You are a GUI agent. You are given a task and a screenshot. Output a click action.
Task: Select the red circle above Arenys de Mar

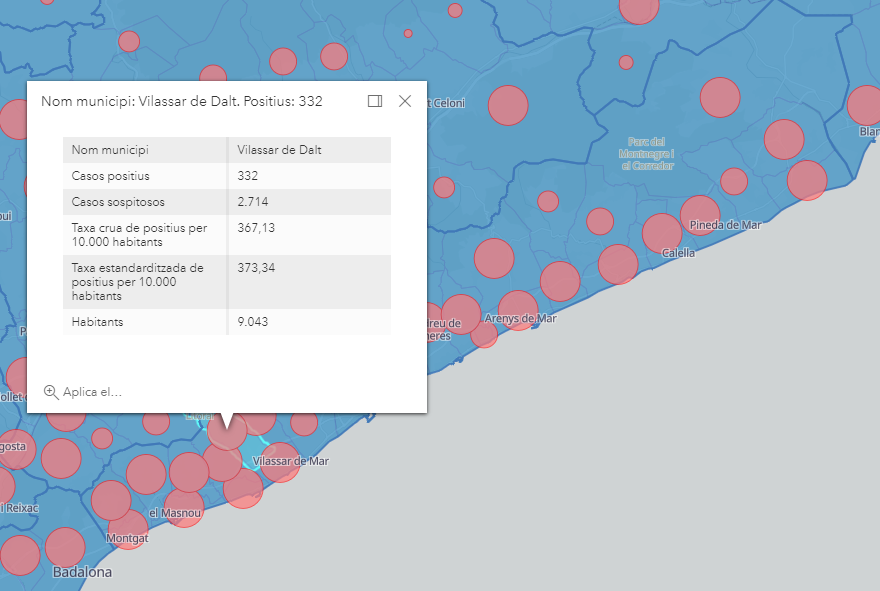[x=517, y=310]
